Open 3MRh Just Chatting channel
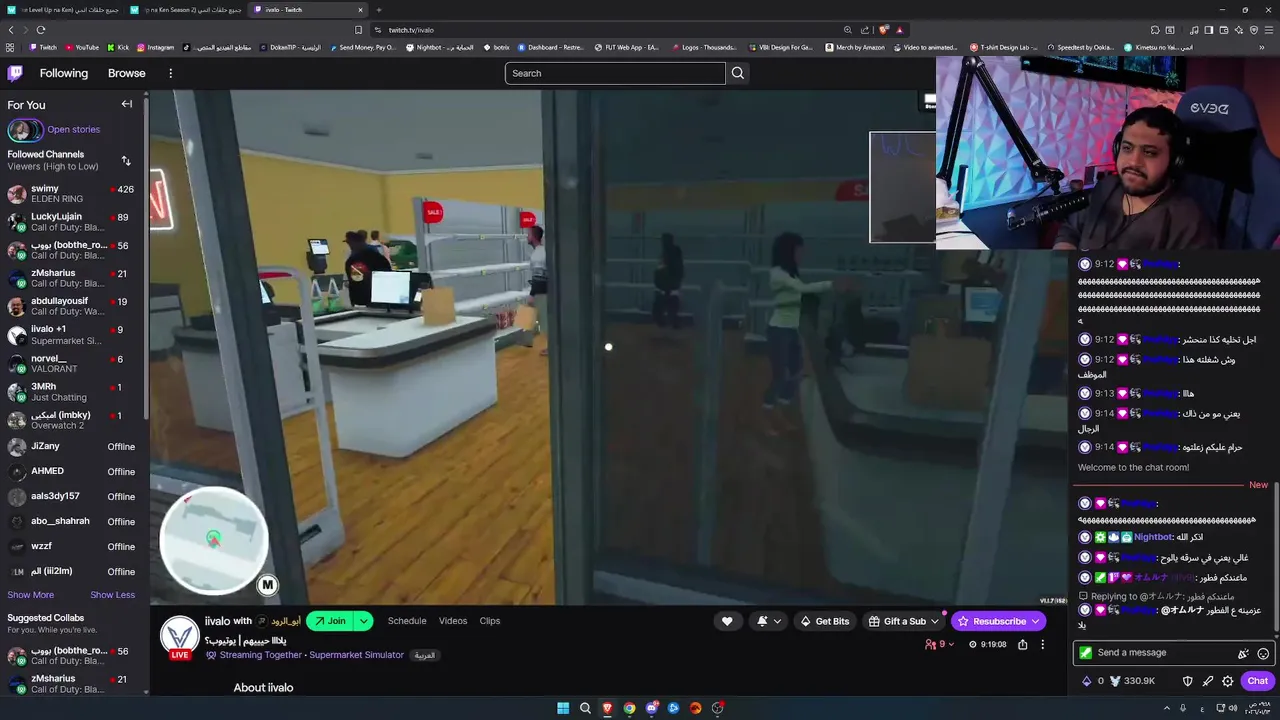The image size is (1280, 720). tap(72, 391)
